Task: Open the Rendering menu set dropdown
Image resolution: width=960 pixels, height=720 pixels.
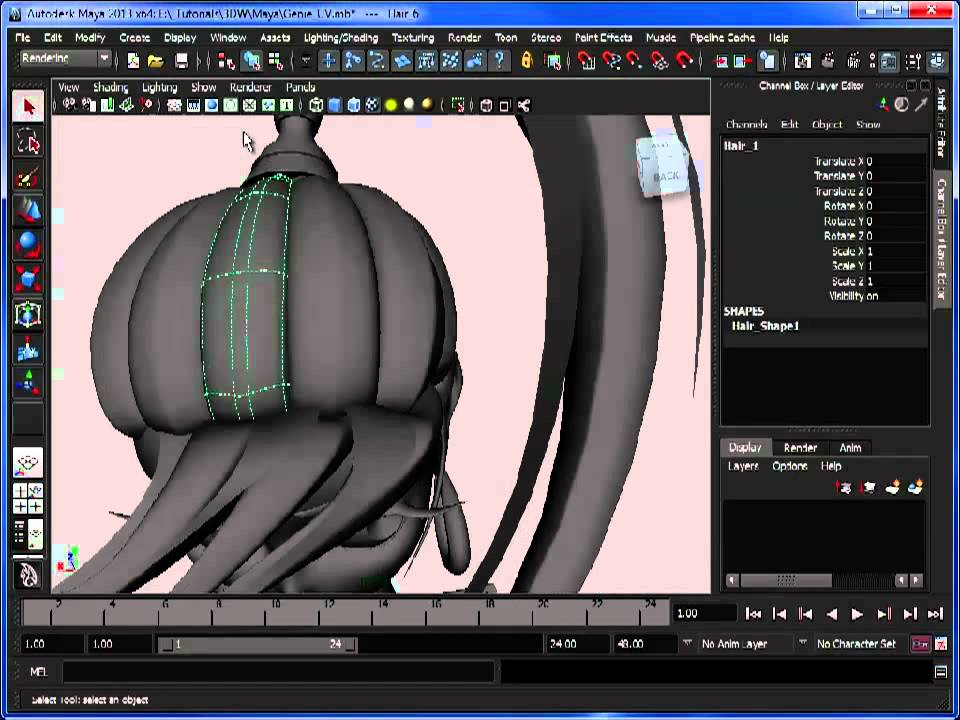Action: click(65, 59)
